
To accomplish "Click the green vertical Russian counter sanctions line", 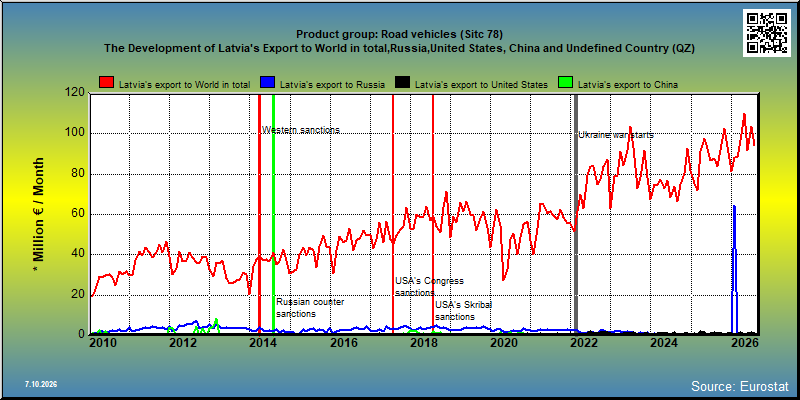I will 273,214.
